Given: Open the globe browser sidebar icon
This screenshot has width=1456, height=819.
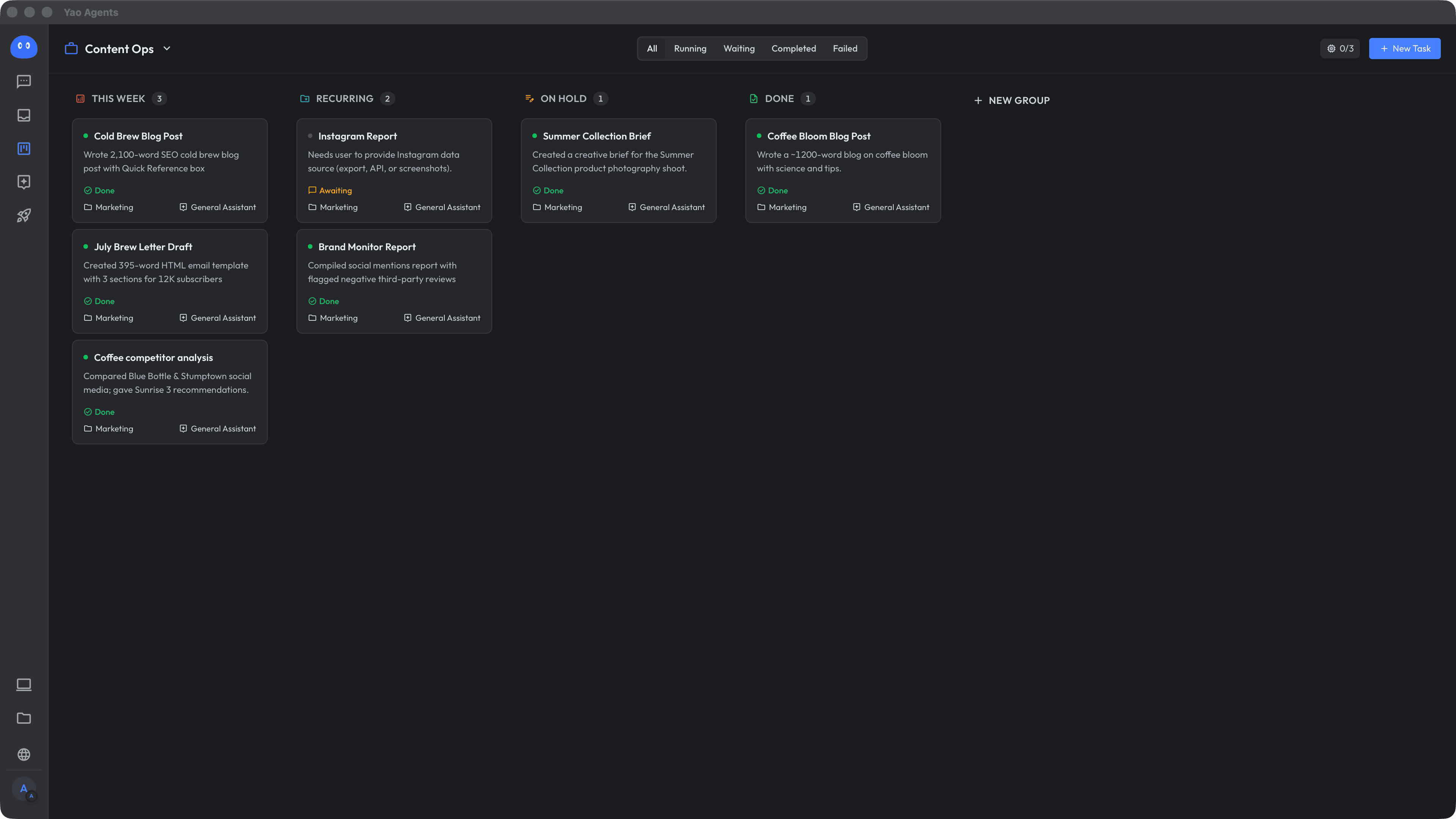Looking at the screenshot, I should tap(24, 755).
